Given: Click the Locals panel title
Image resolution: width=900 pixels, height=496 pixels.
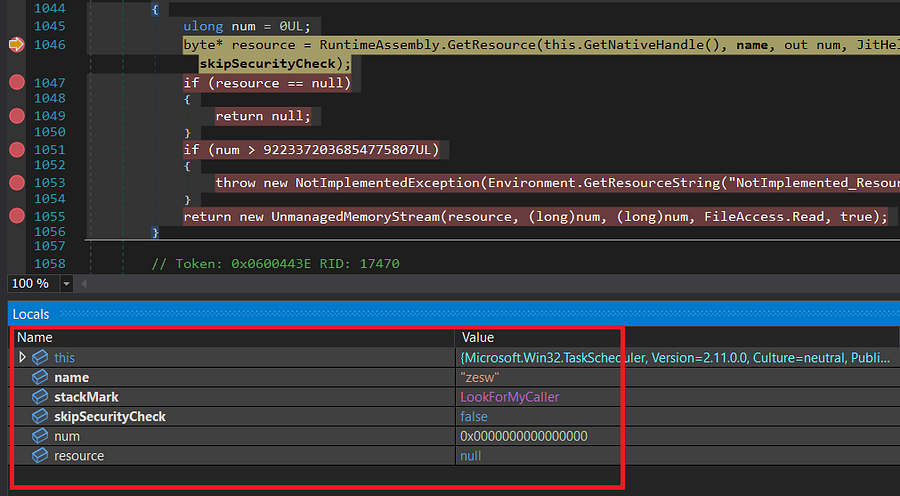Looking at the screenshot, I should pos(31,314).
